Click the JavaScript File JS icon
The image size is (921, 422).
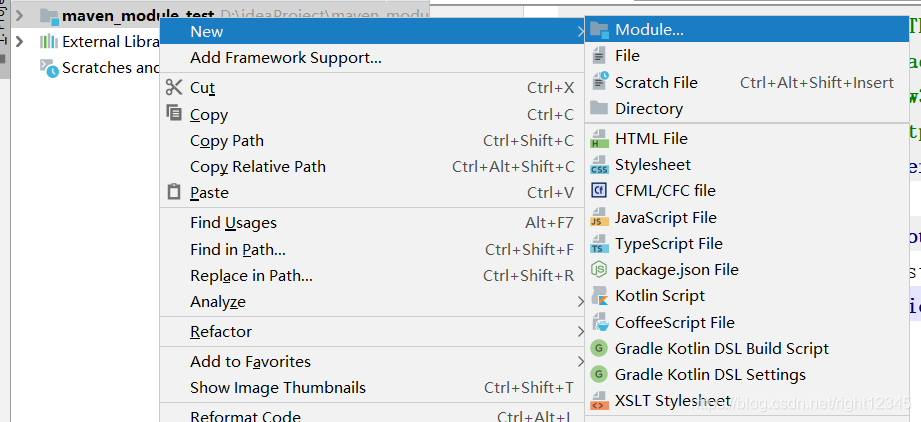tap(599, 217)
